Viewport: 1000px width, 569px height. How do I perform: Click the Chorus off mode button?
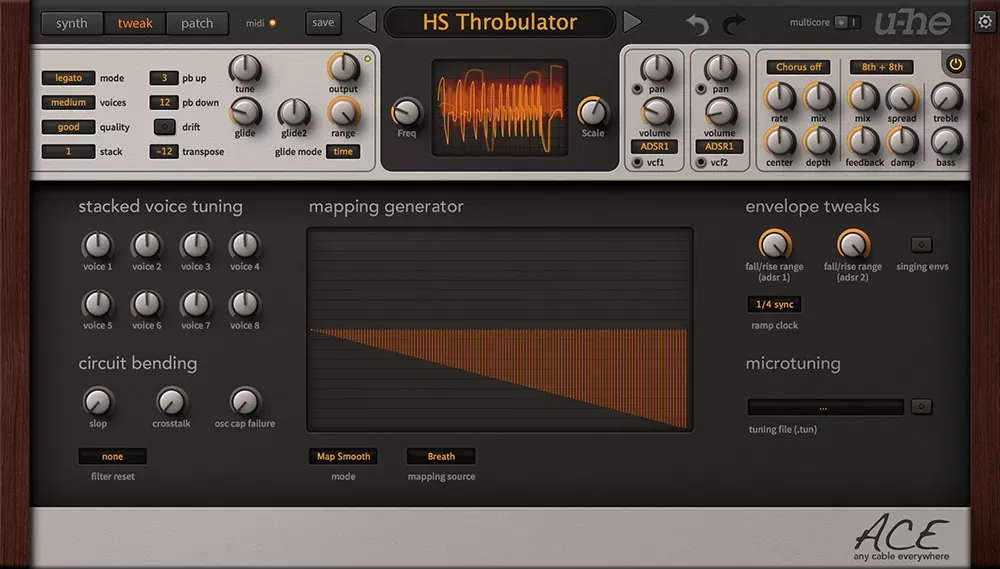tap(798, 67)
